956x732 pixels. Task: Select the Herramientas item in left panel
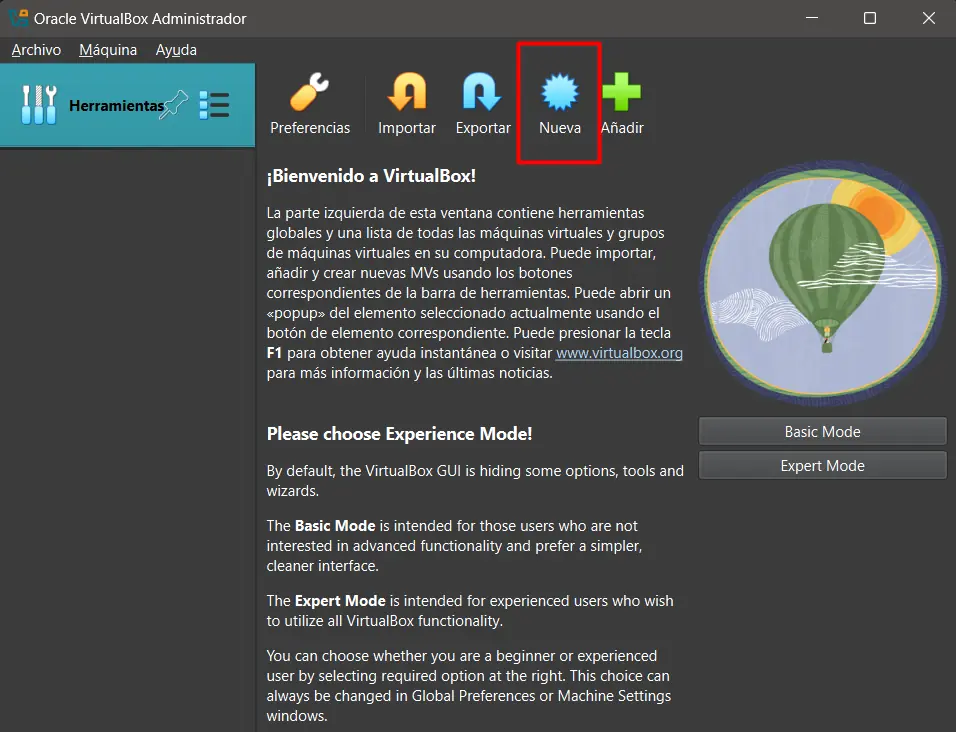pyautogui.click(x=115, y=106)
